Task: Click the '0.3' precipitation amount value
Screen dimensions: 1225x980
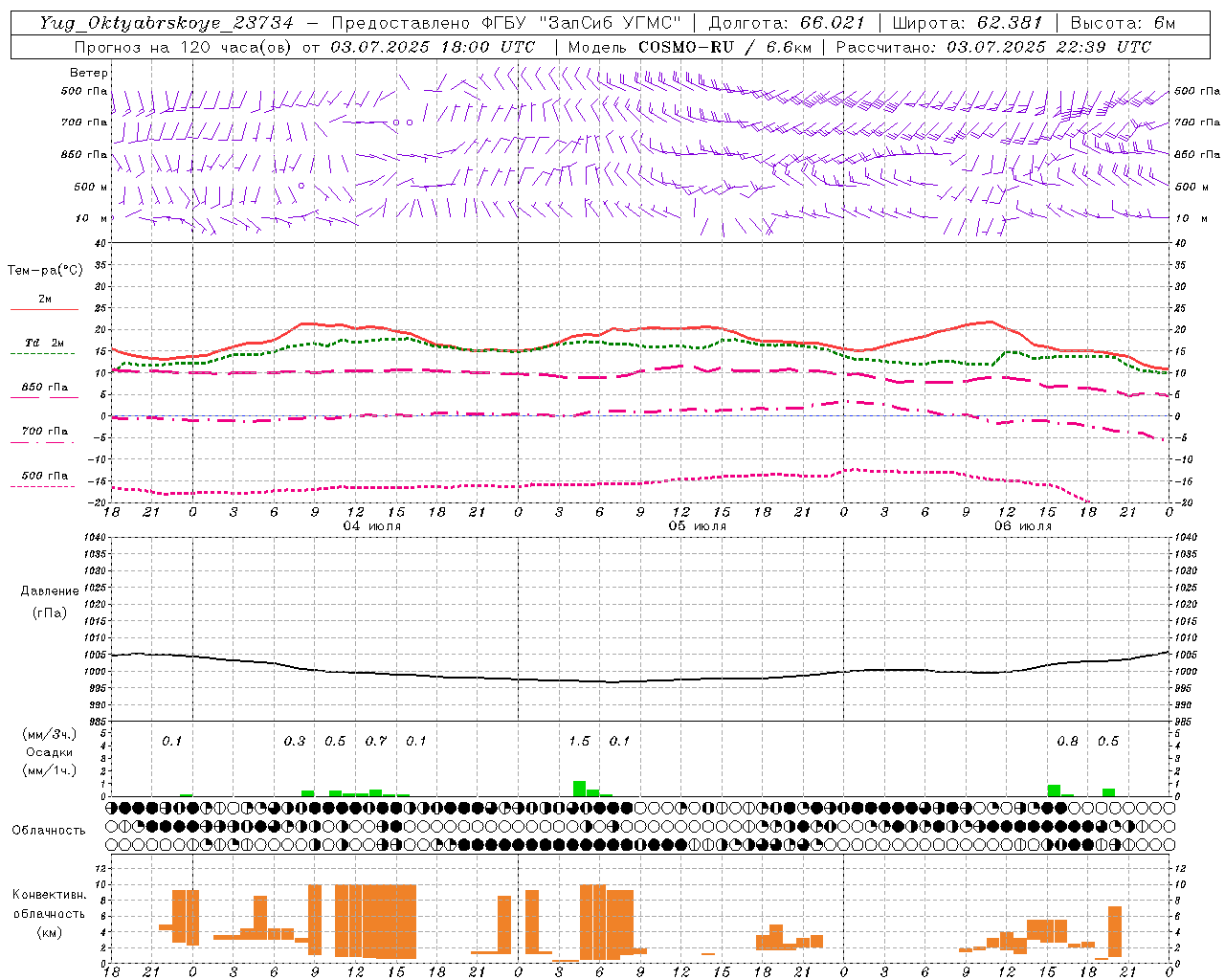Action: [295, 742]
